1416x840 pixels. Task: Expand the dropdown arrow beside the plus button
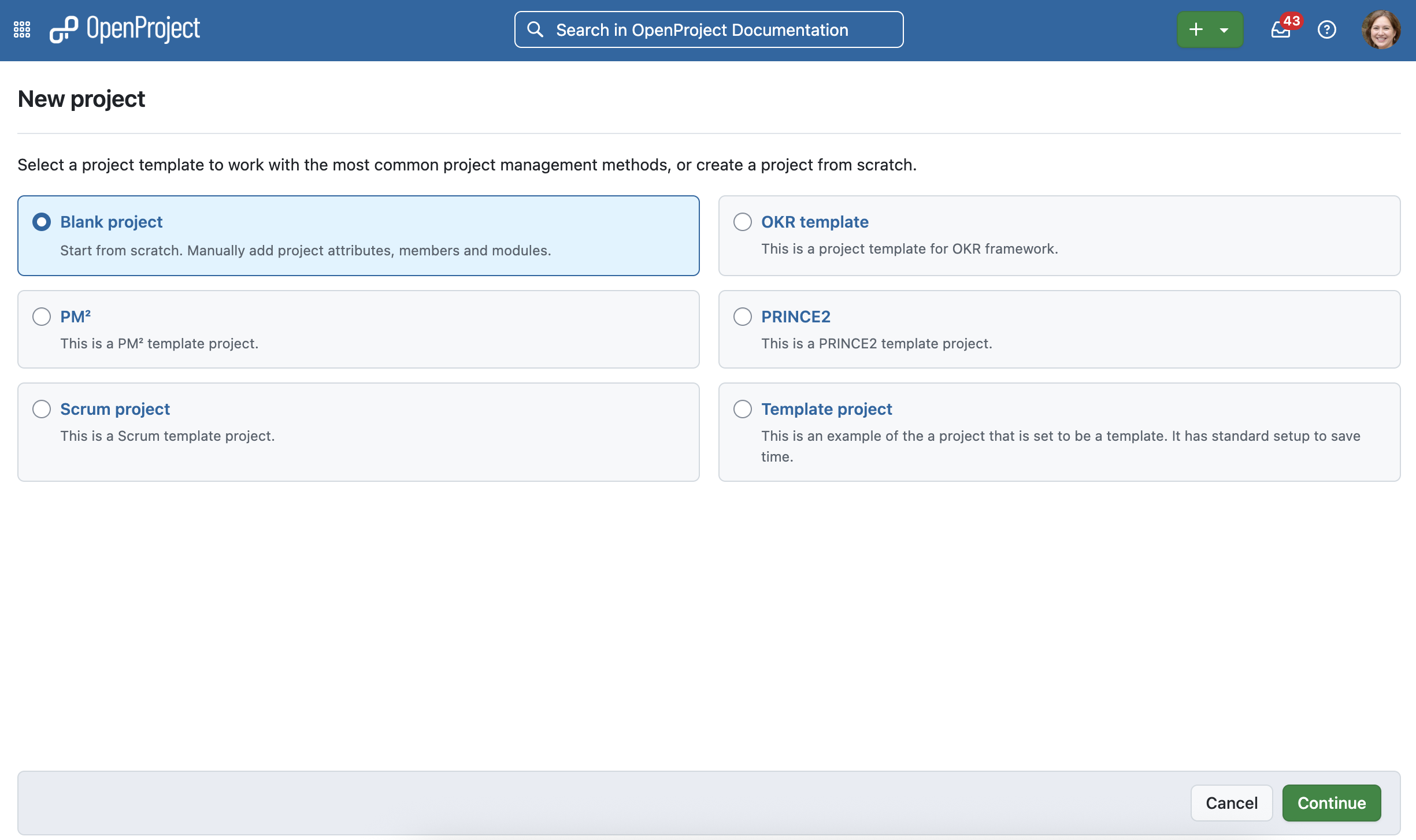coord(1224,29)
